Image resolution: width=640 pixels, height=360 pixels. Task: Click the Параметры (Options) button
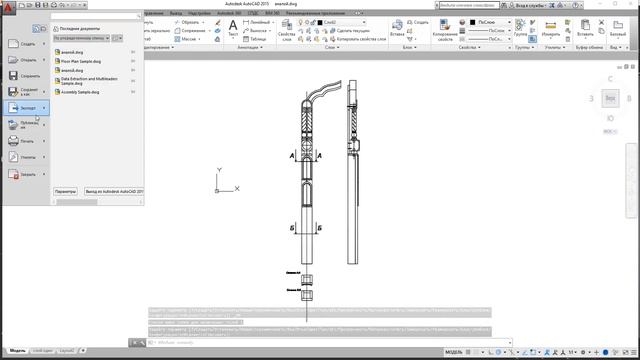[x=65, y=191]
